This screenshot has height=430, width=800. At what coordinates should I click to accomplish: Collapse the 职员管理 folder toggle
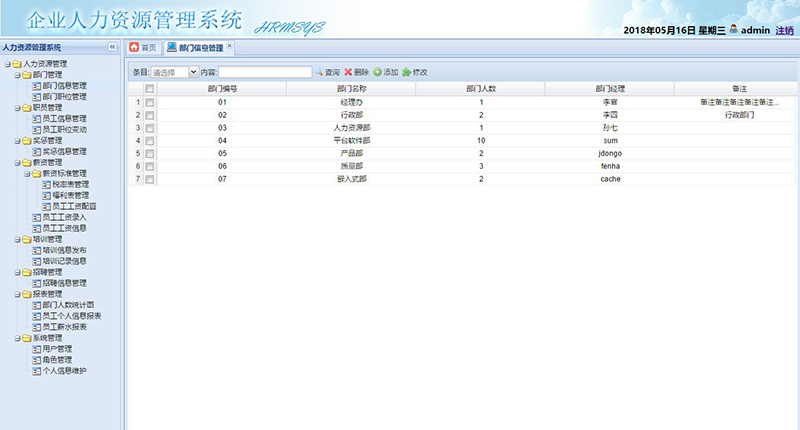[17, 108]
